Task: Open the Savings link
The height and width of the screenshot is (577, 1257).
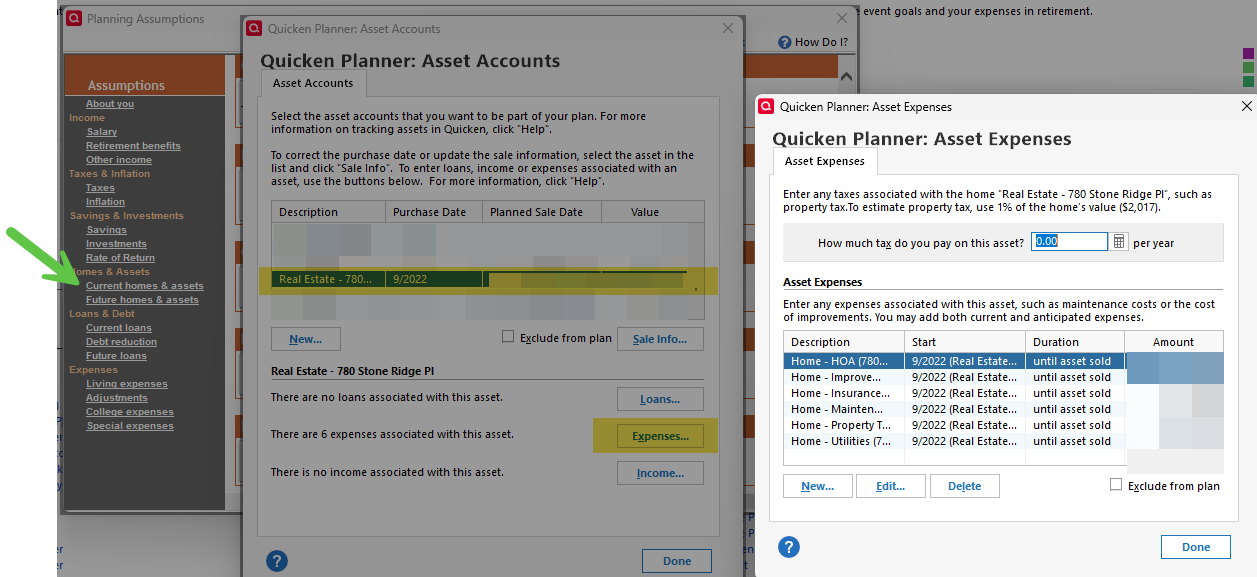Action: (x=106, y=230)
